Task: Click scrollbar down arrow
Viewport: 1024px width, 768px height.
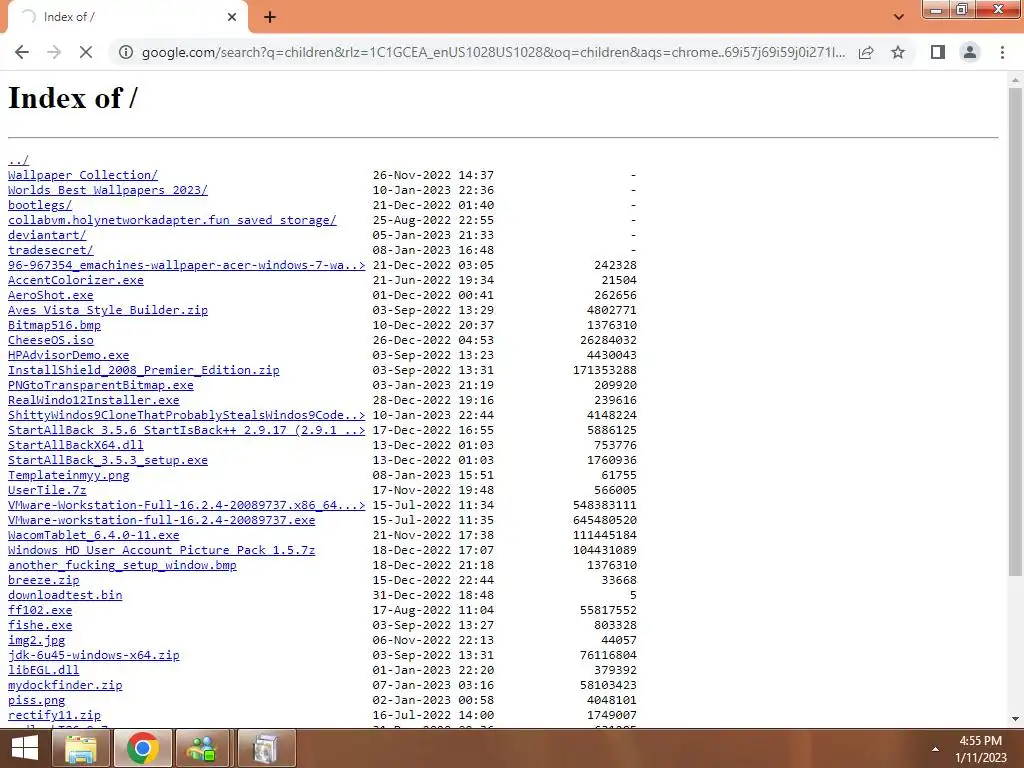Action: coord(1015,718)
